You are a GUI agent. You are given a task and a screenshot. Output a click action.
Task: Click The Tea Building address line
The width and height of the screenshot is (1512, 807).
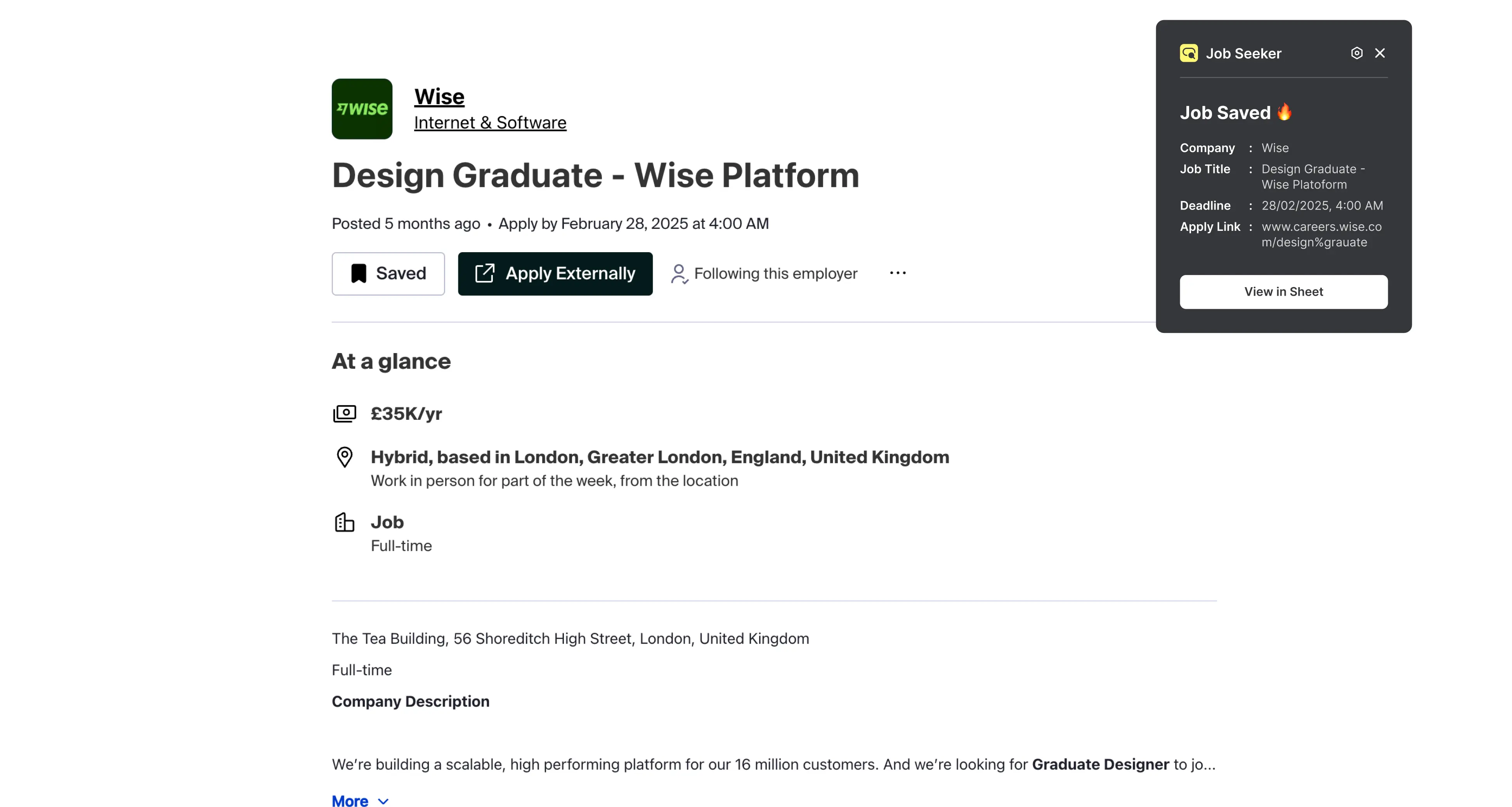tap(570, 639)
